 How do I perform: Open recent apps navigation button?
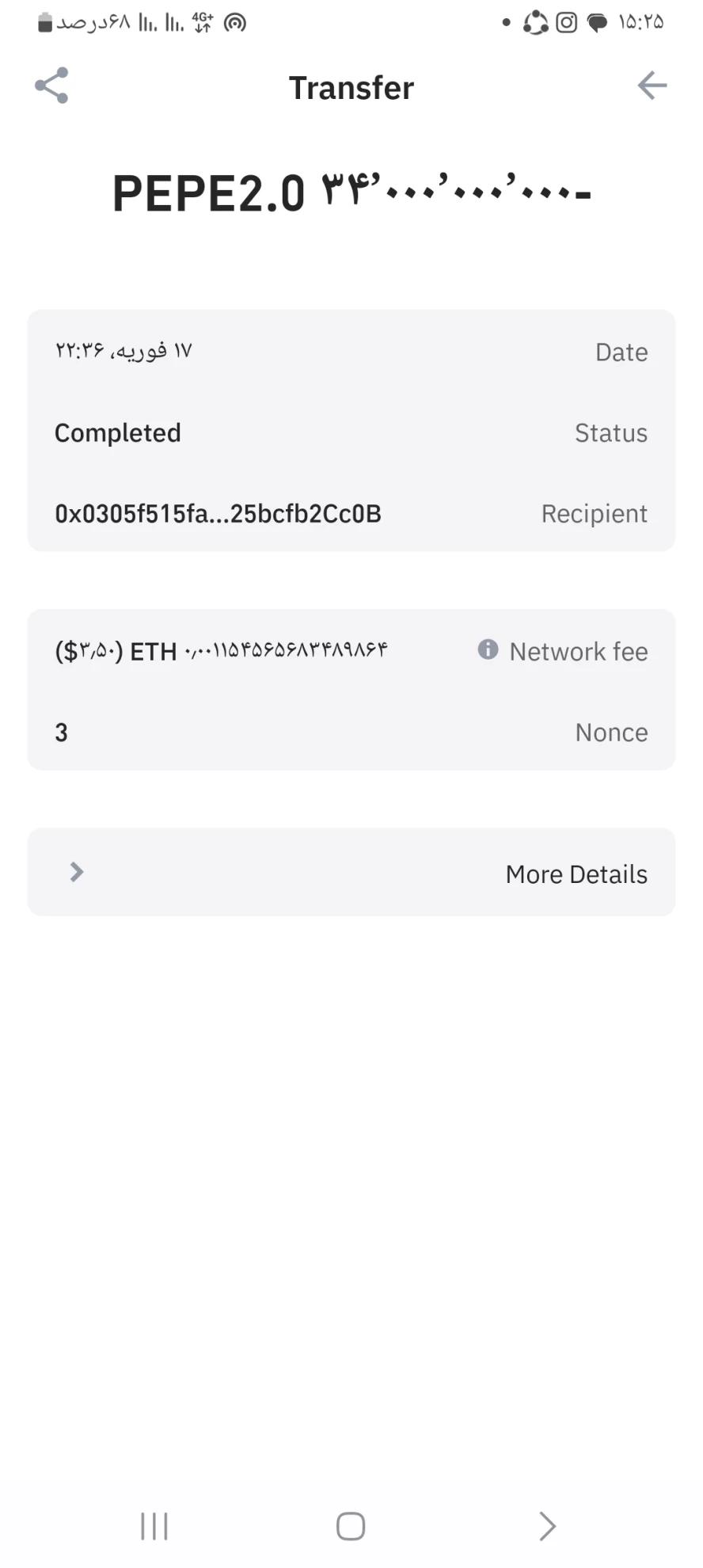click(x=154, y=1526)
